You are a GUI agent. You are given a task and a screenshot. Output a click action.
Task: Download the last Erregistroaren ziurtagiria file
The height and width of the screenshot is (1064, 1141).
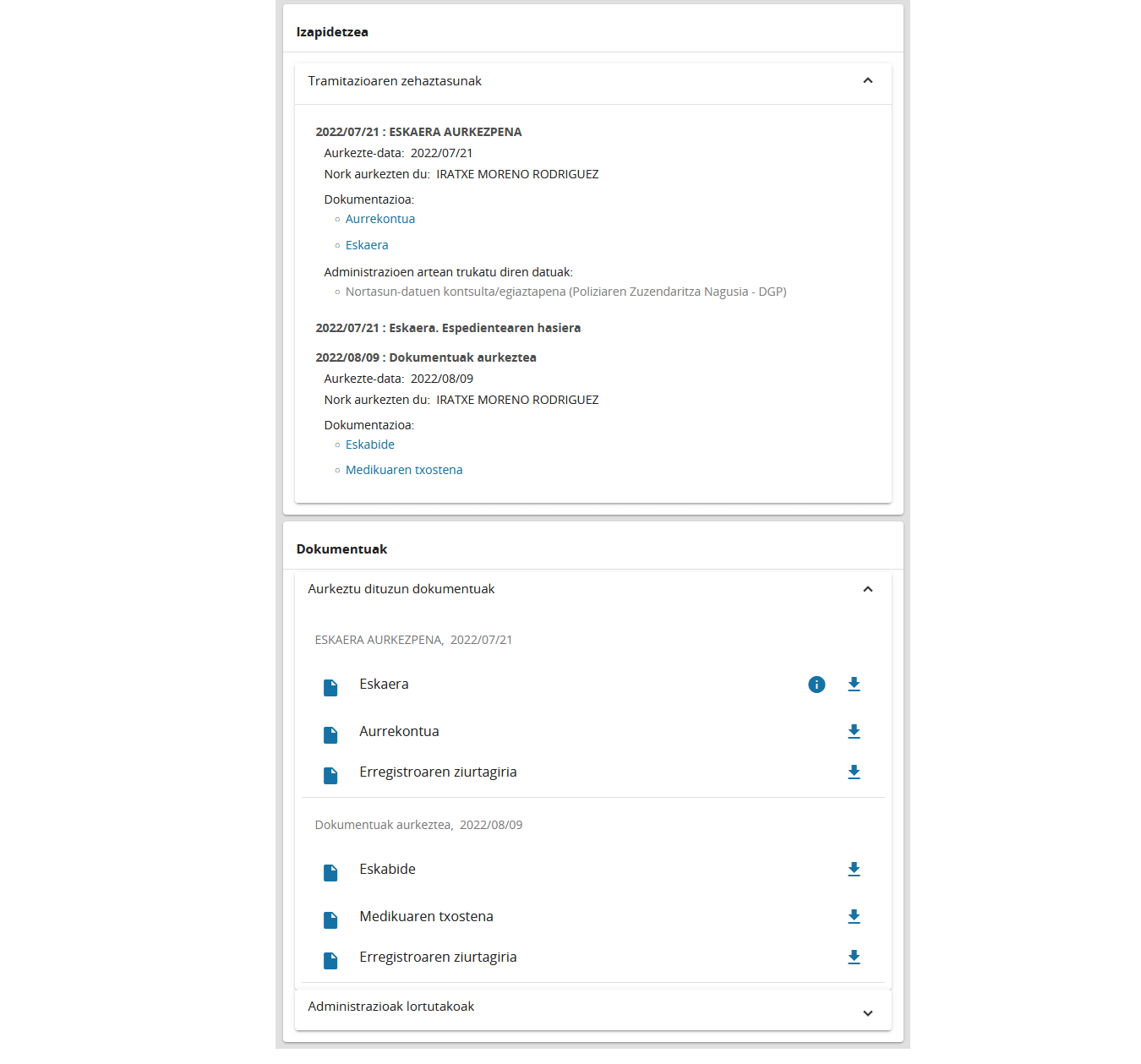854,958
